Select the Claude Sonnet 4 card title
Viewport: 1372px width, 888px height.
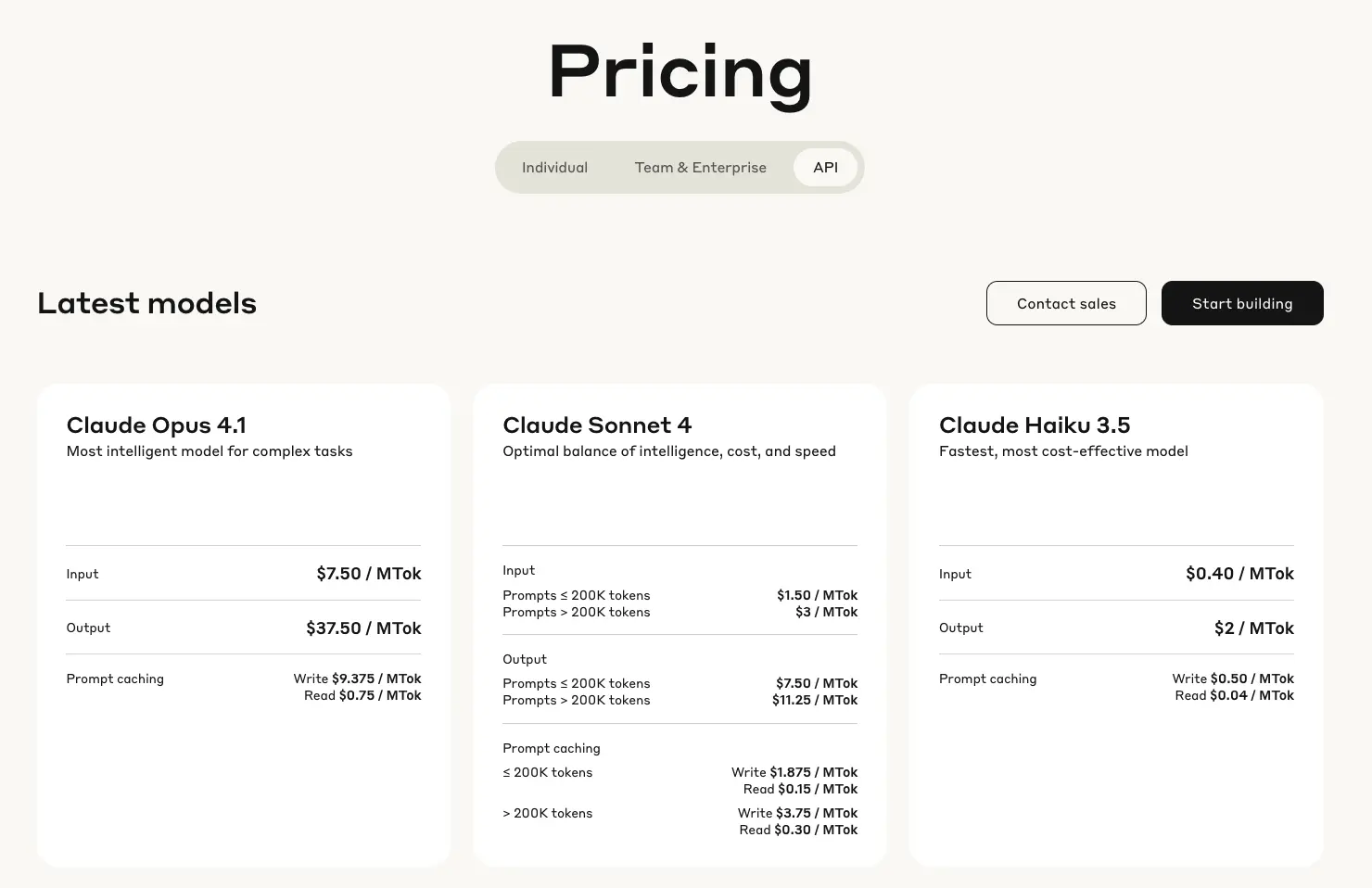pyautogui.click(x=597, y=425)
